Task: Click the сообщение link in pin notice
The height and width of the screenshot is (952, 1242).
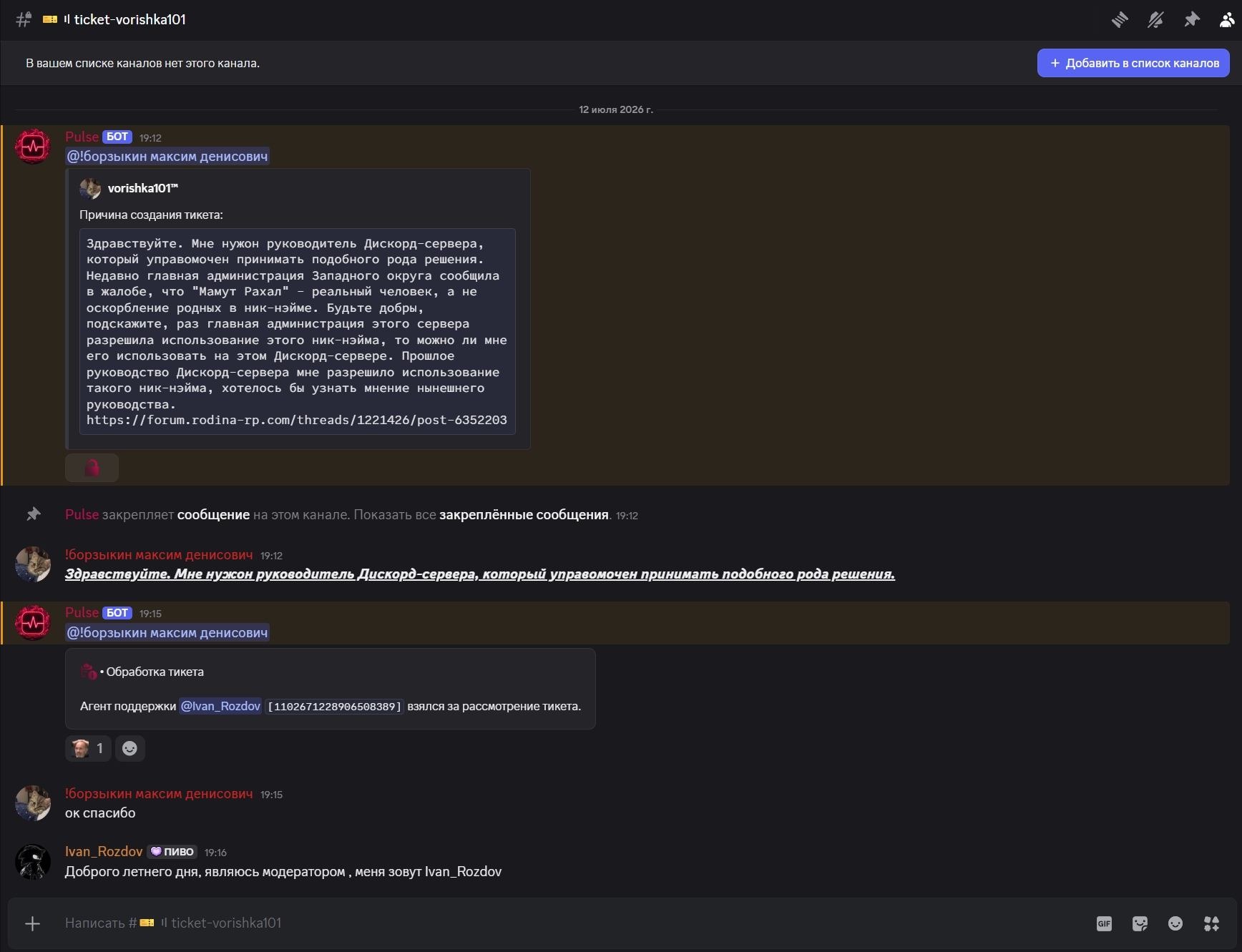Action: [213, 515]
